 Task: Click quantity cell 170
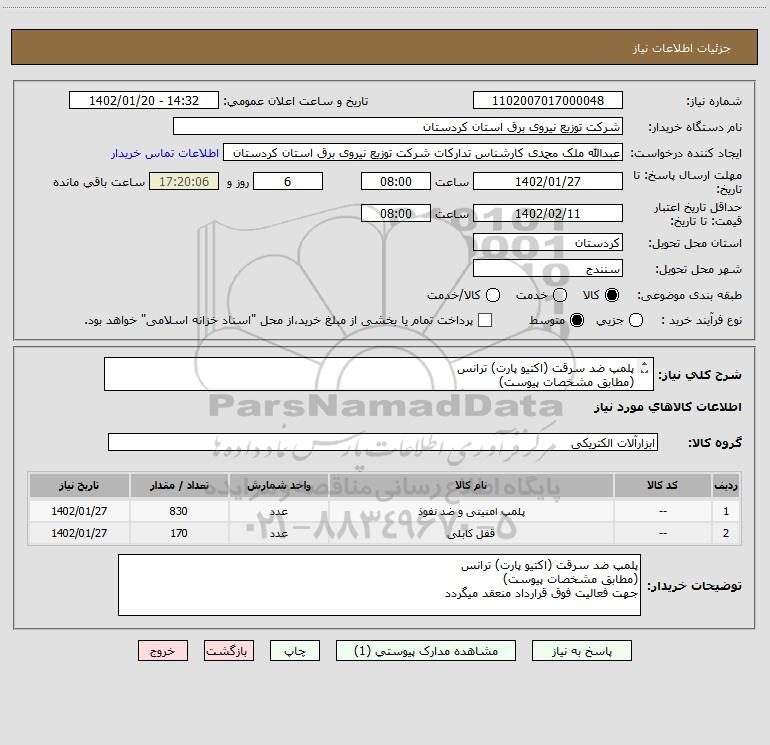point(179,533)
